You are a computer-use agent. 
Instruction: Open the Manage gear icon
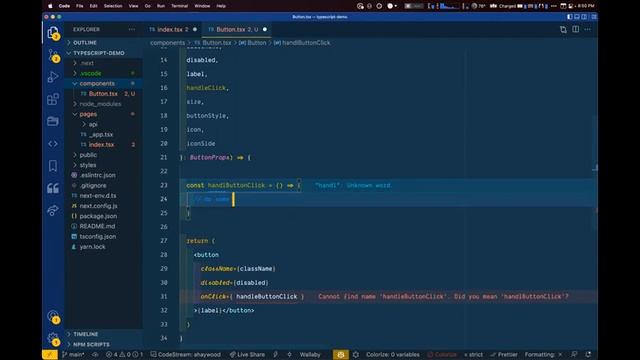point(53,338)
